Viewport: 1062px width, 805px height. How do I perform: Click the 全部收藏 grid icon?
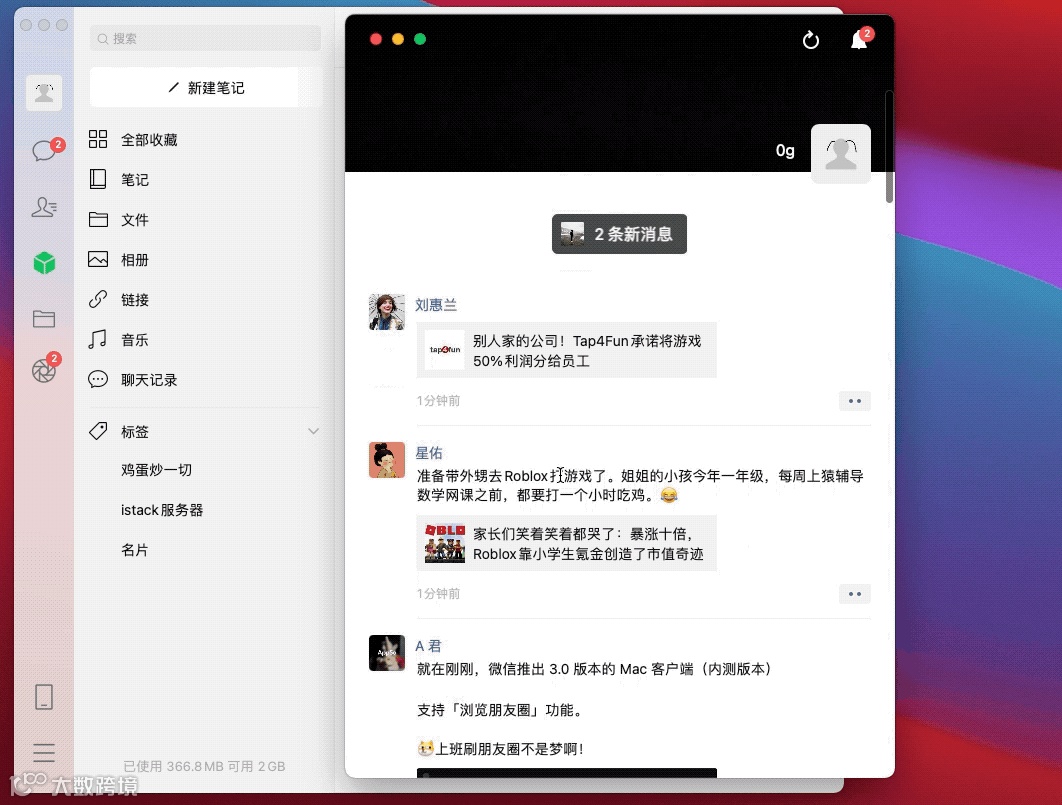(x=98, y=139)
